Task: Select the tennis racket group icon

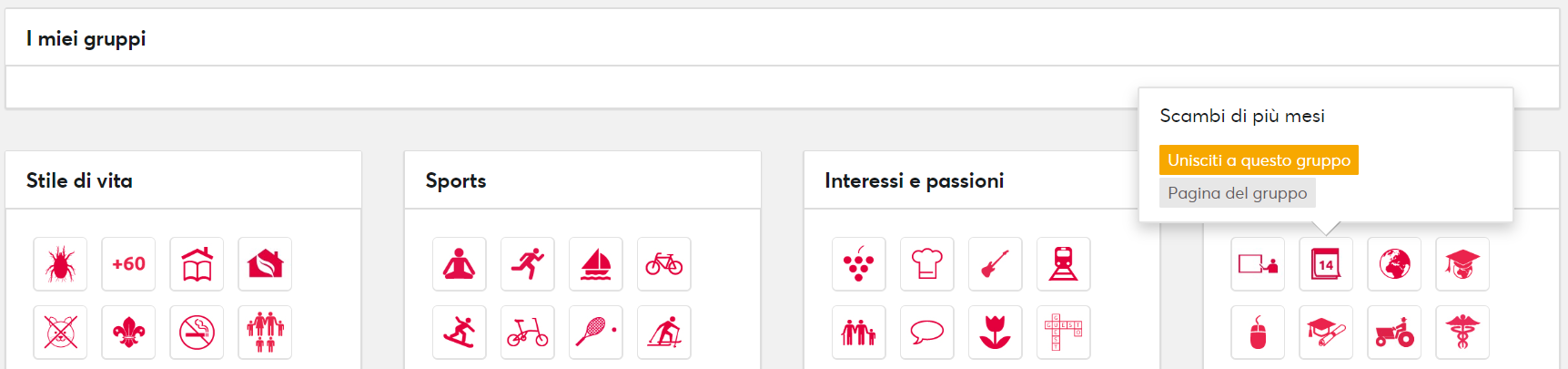Action: [595, 333]
